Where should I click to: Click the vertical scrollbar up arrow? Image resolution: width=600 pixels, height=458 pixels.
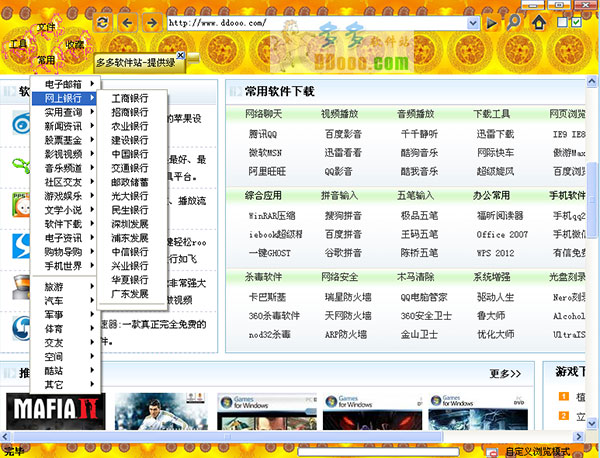(592, 81)
